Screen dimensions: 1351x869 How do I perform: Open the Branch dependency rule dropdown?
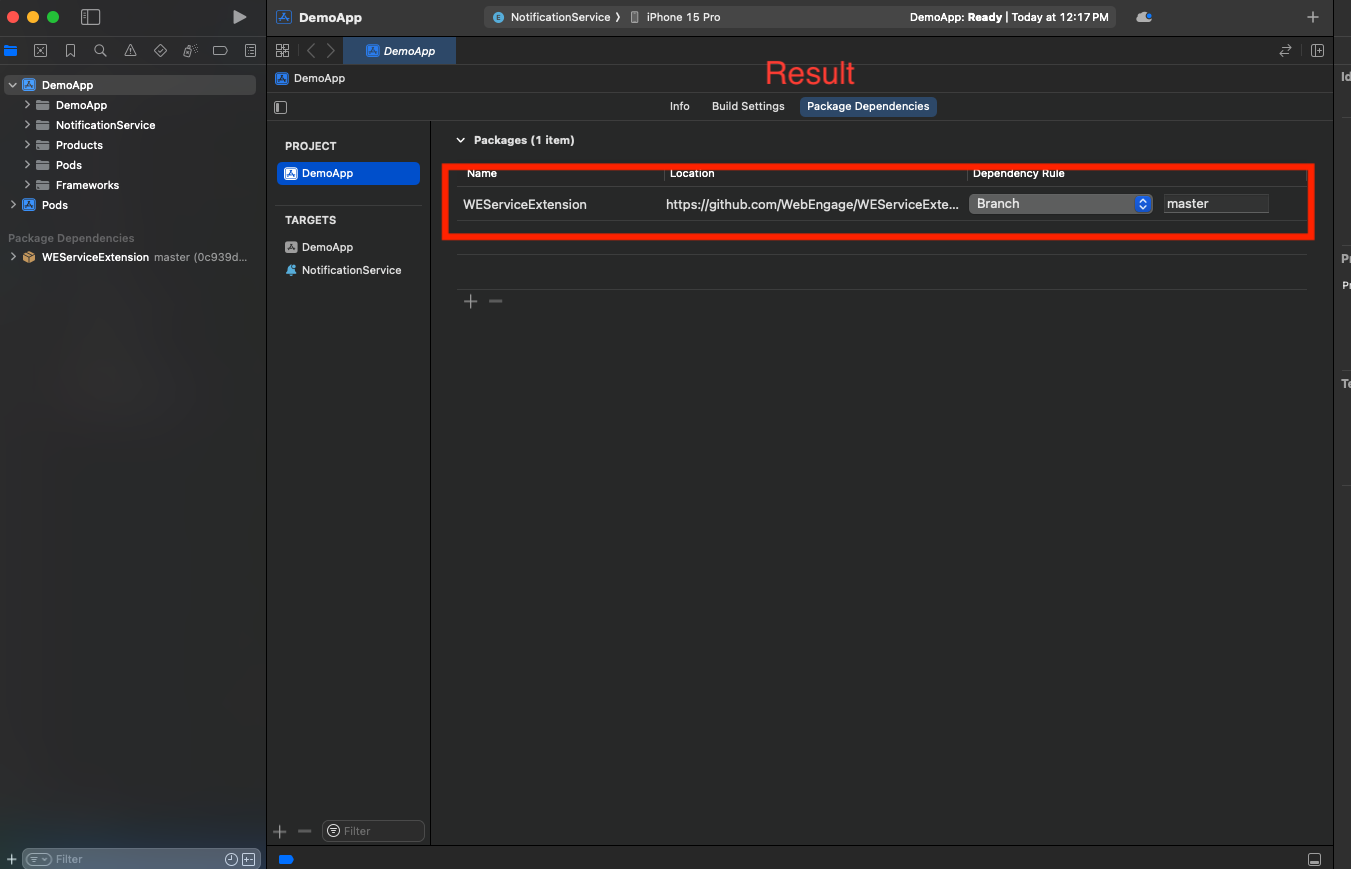click(x=1061, y=204)
